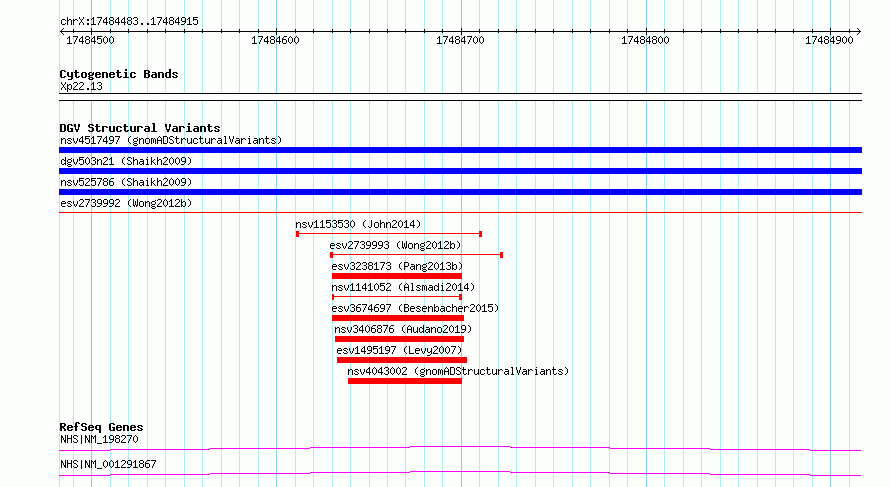890x487 pixels.
Task: Select nsv3406876 (Audano2019) variant label
Action: (403, 329)
